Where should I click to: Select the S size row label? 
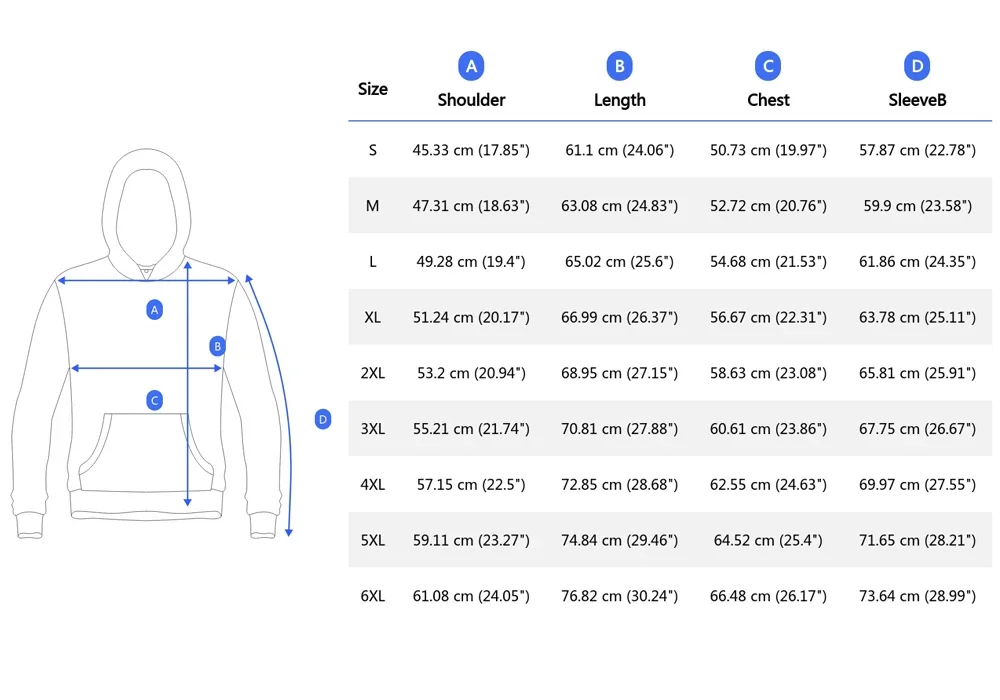[x=372, y=150]
